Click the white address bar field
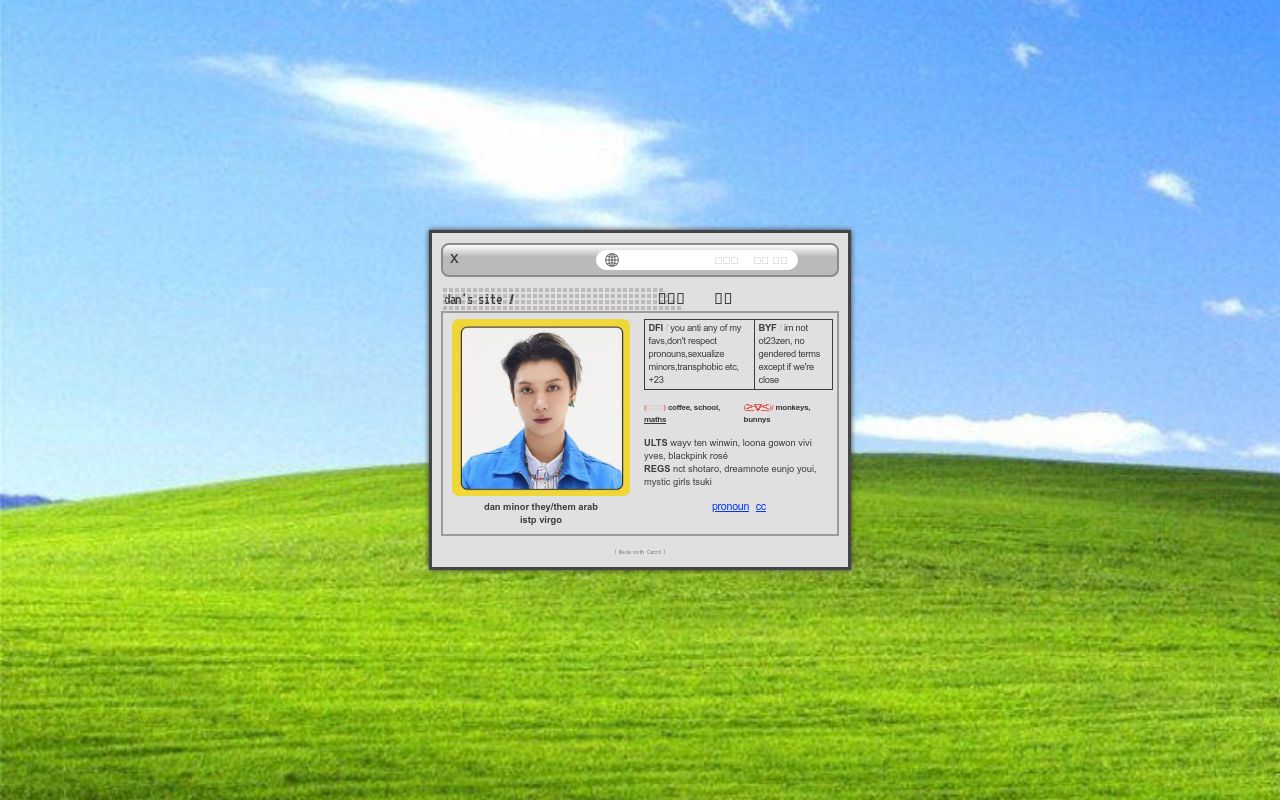The width and height of the screenshot is (1280, 800). pos(697,260)
